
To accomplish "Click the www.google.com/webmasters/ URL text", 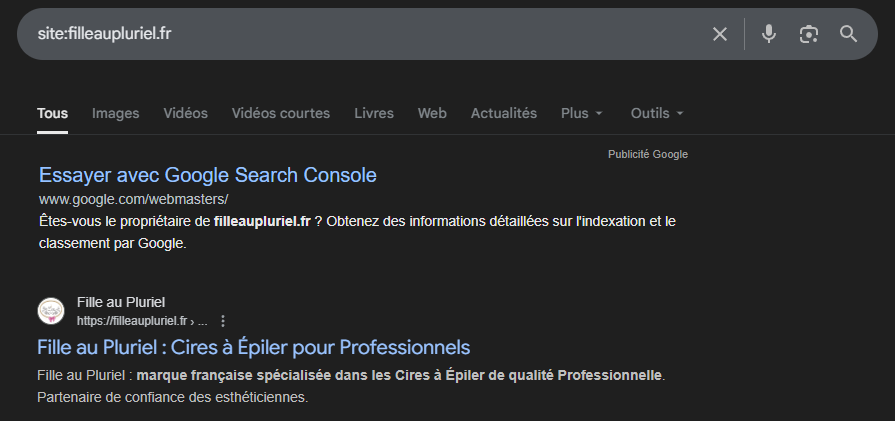I will (x=134, y=200).
